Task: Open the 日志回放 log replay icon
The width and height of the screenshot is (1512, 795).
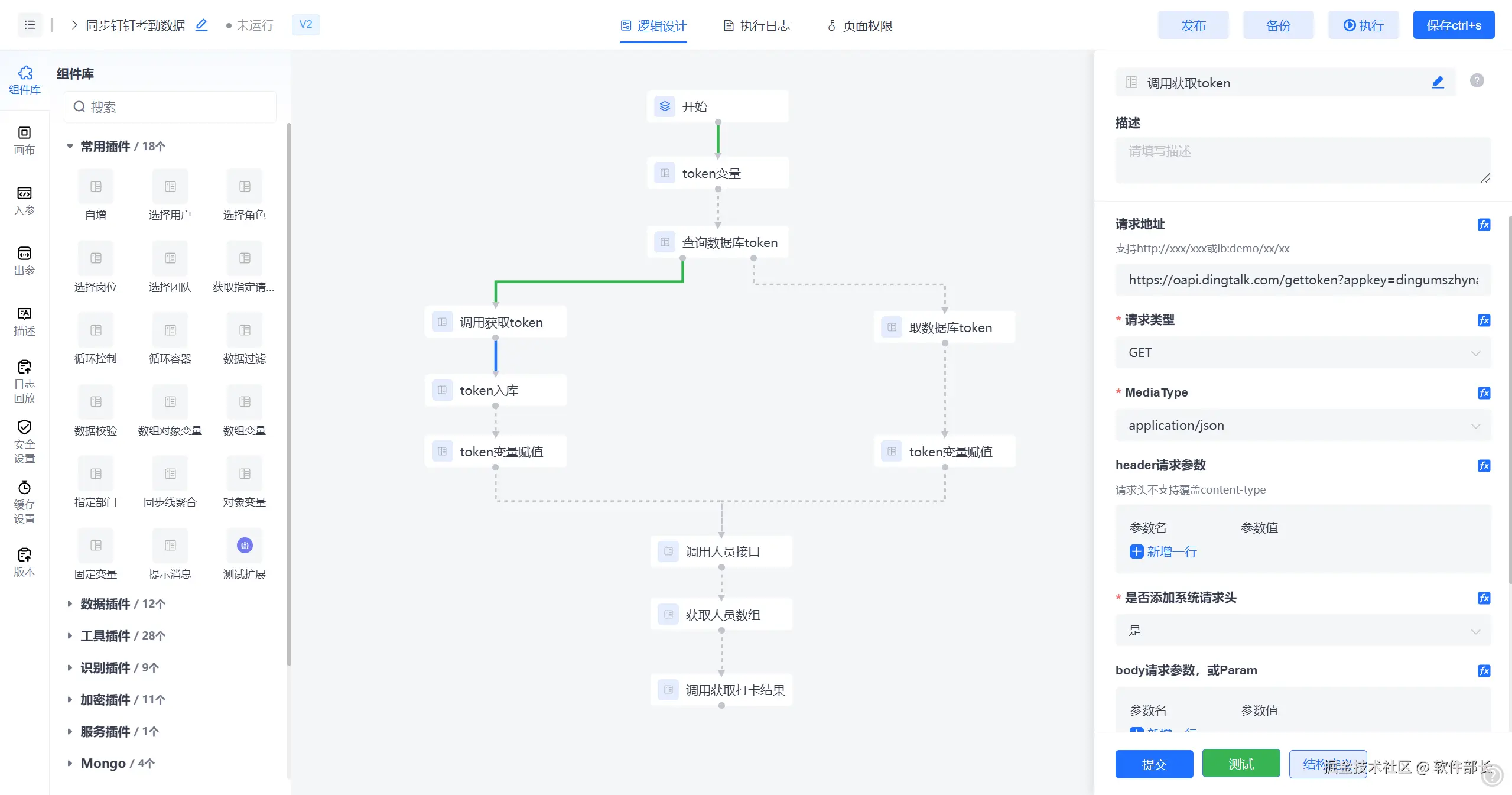Action: (24, 381)
